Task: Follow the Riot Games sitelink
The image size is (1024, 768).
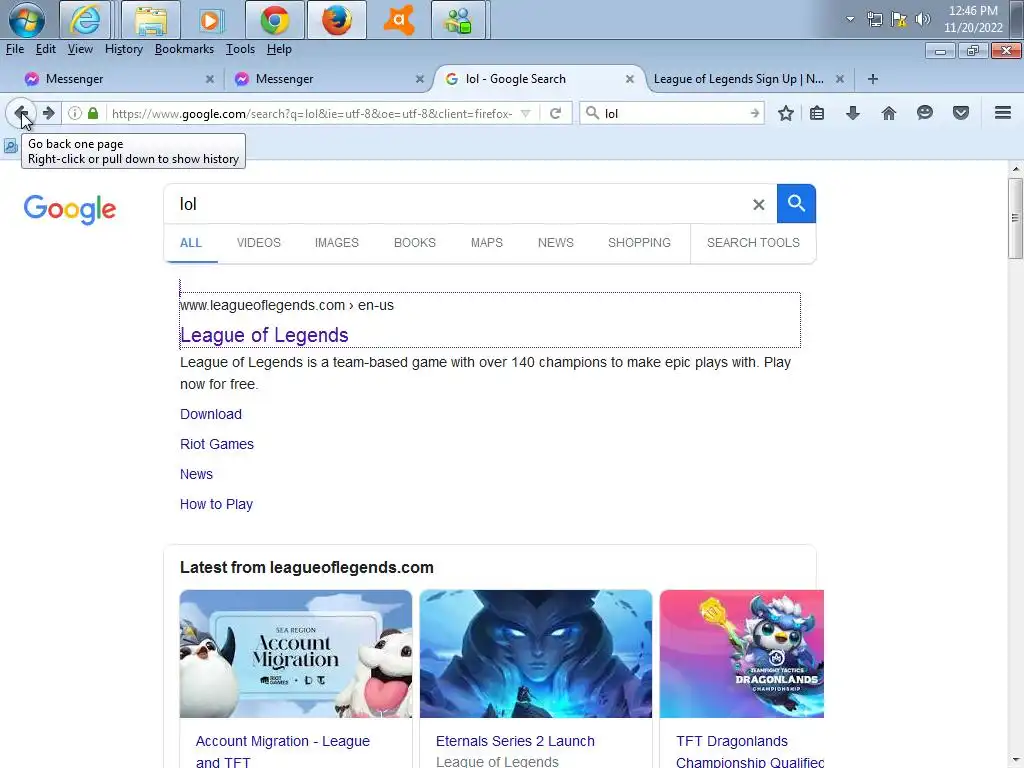Action: (x=217, y=444)
